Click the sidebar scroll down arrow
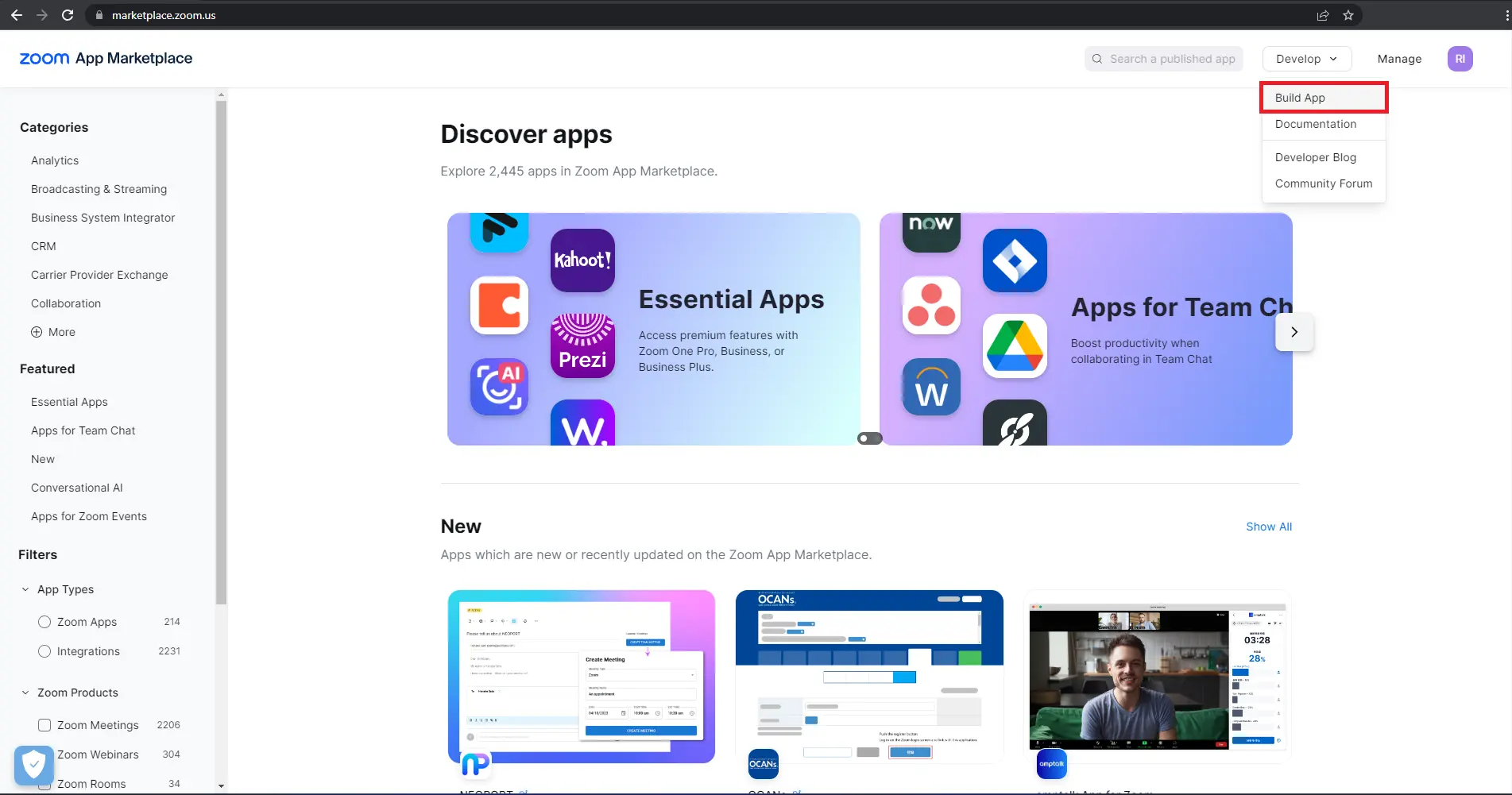Screen dimensions: 1512x795 coord(221,786)
